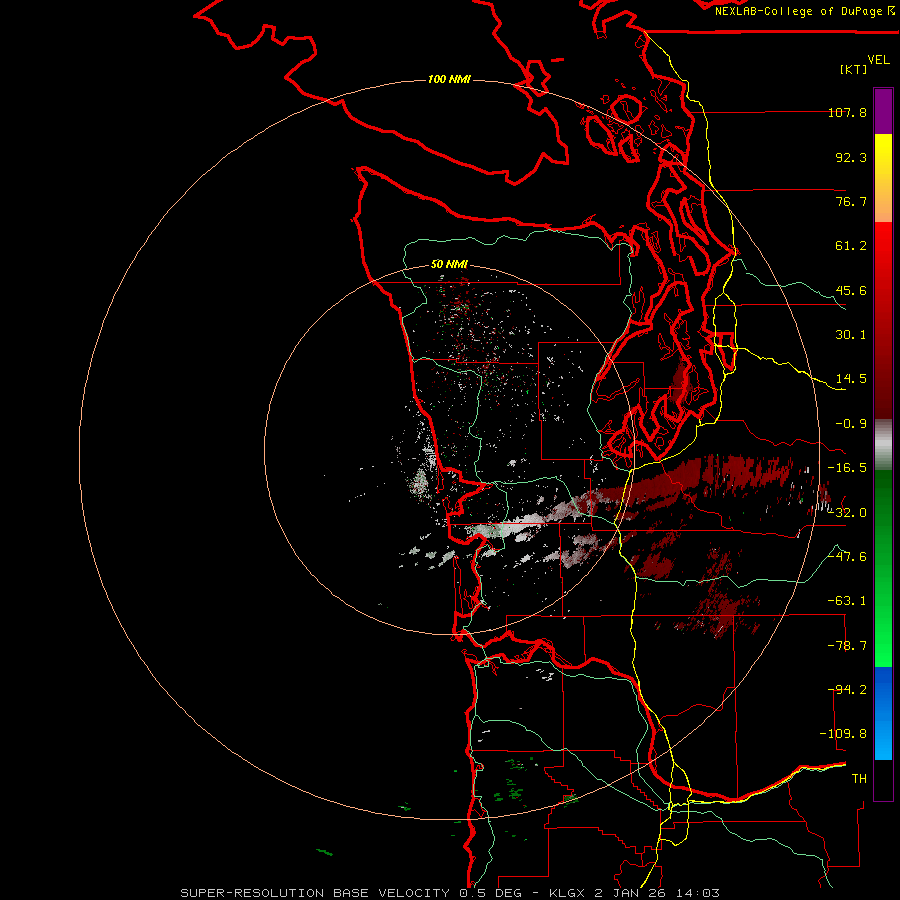Click the Super-Resolution Base Velocity caption
The height and width of the screenshot is (900, 900).
click(x=450, y=893)
